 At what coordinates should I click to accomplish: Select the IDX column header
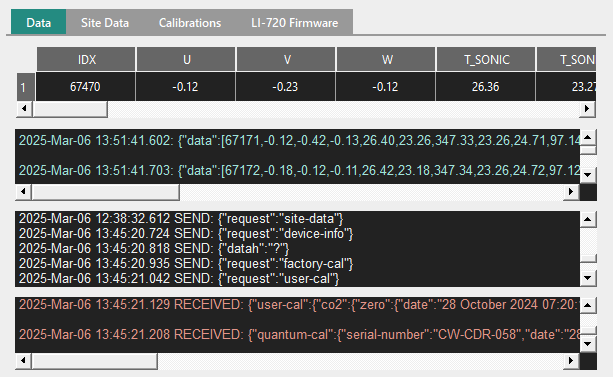coord(86,59)
